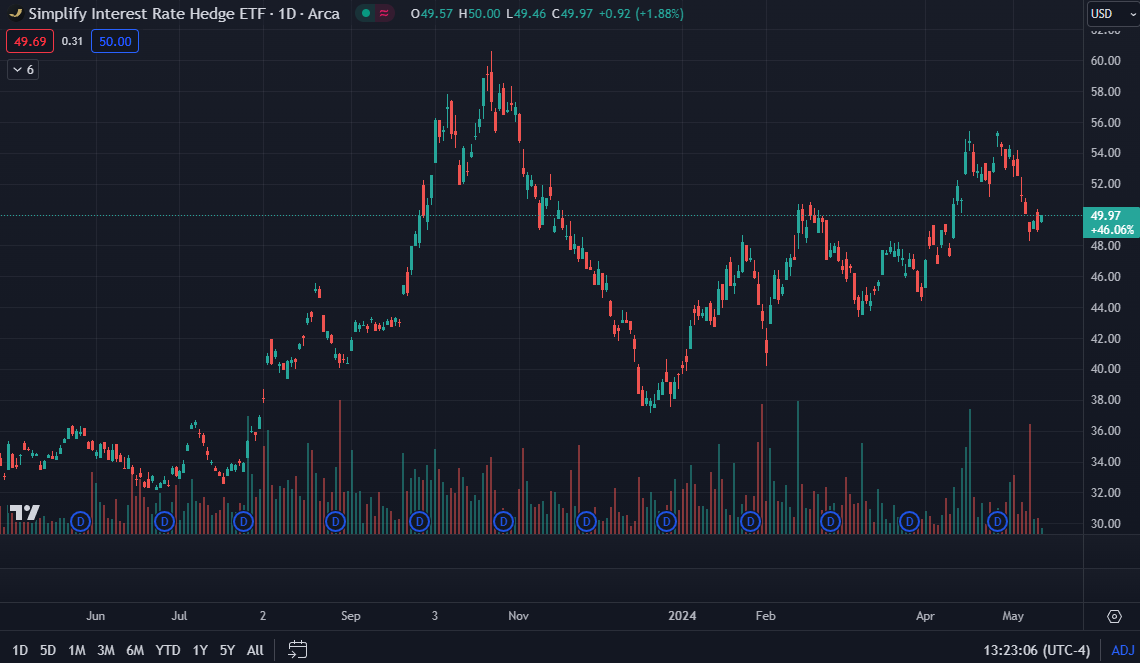Click the dividend marker just before Sep

pos(335,521)
